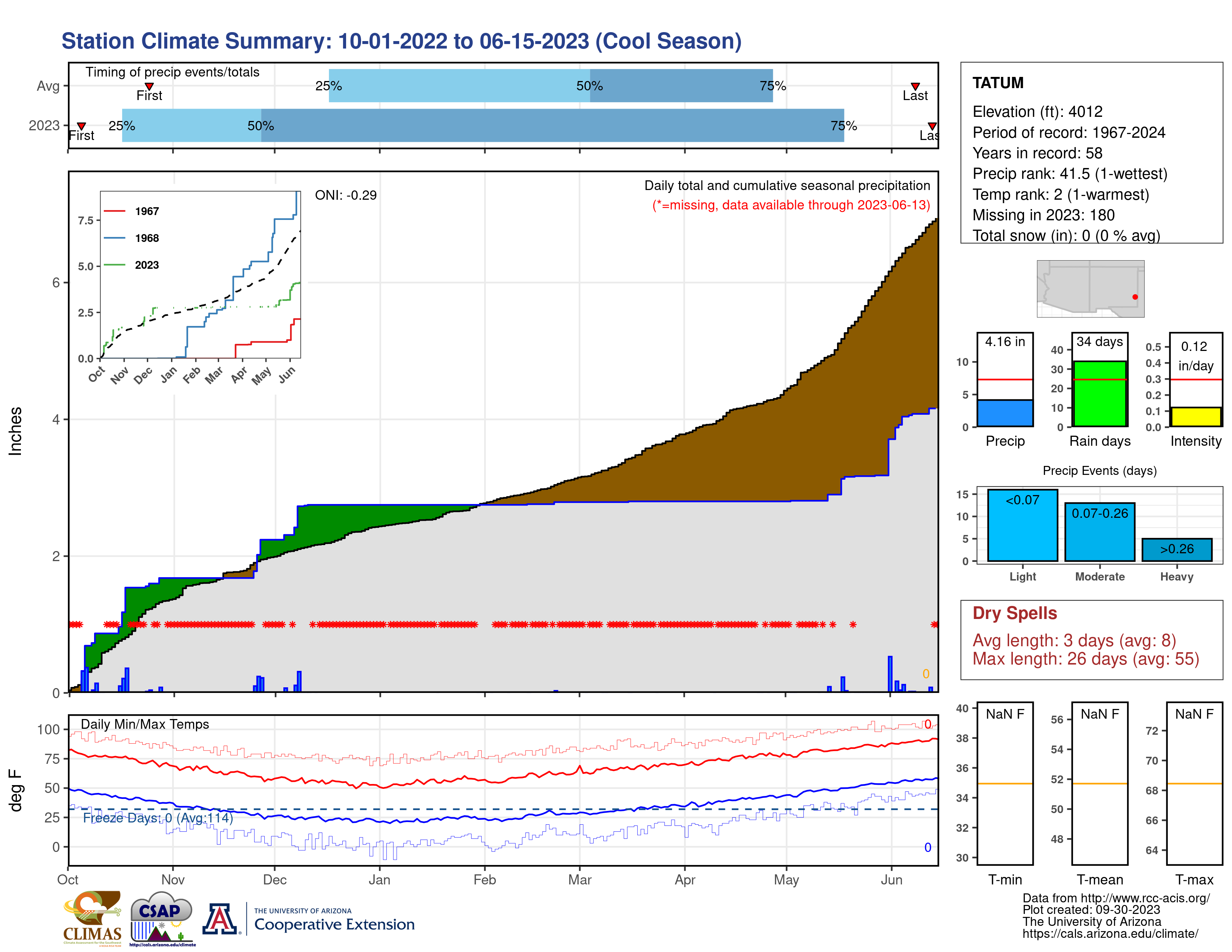Click the Freeze Days: 0 (Avg:114) label
This screenshot has height=952, width=1232.
coord(158,818)
